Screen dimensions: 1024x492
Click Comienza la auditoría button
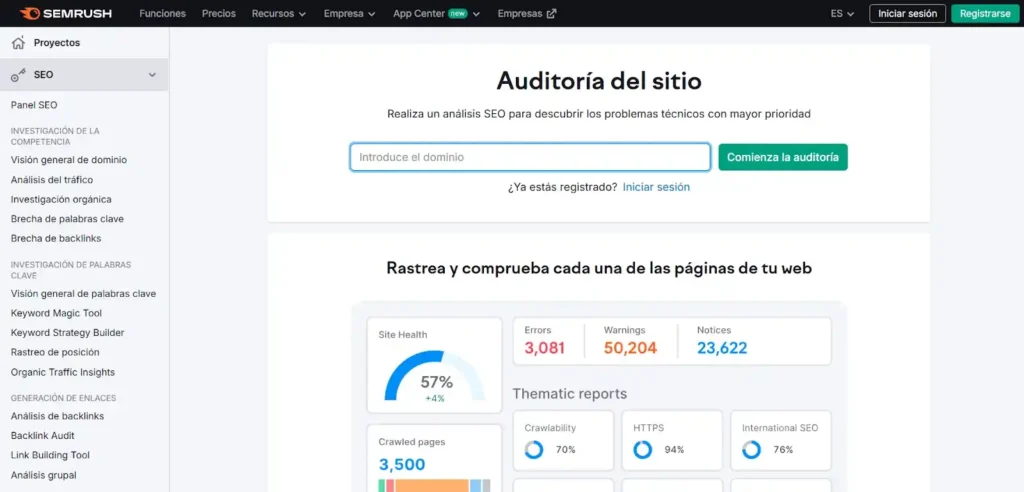pos(783,157)
